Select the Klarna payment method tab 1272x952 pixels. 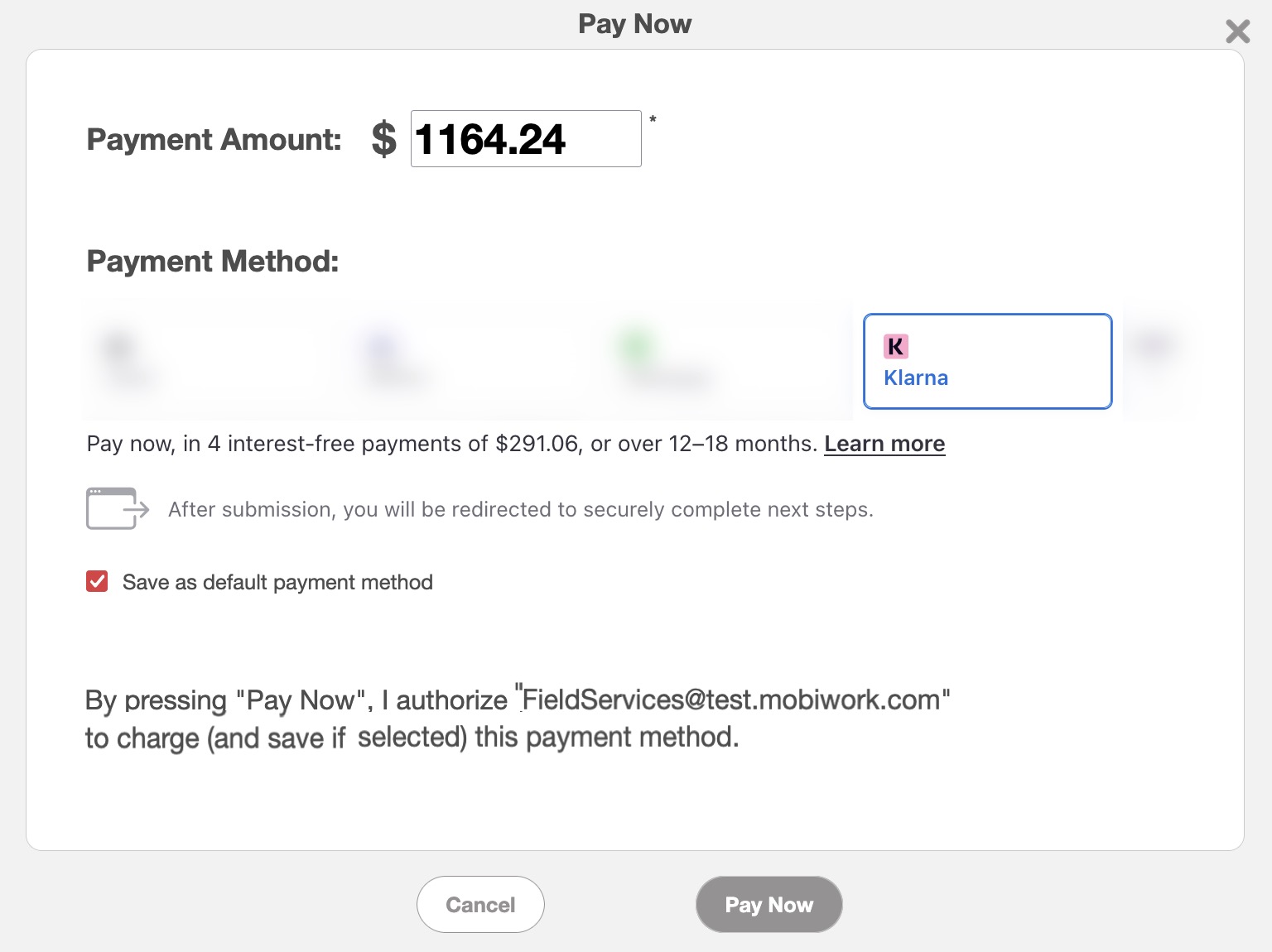(x=987, y=362)
